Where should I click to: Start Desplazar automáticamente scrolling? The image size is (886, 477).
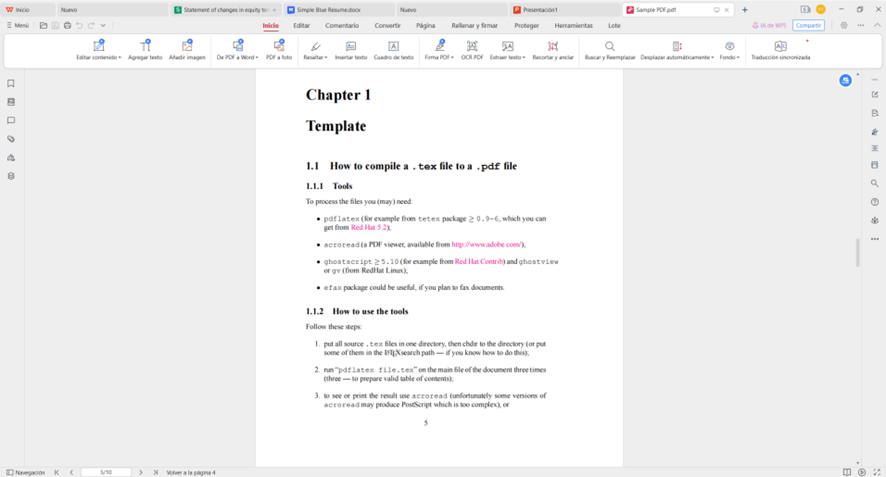677,50
